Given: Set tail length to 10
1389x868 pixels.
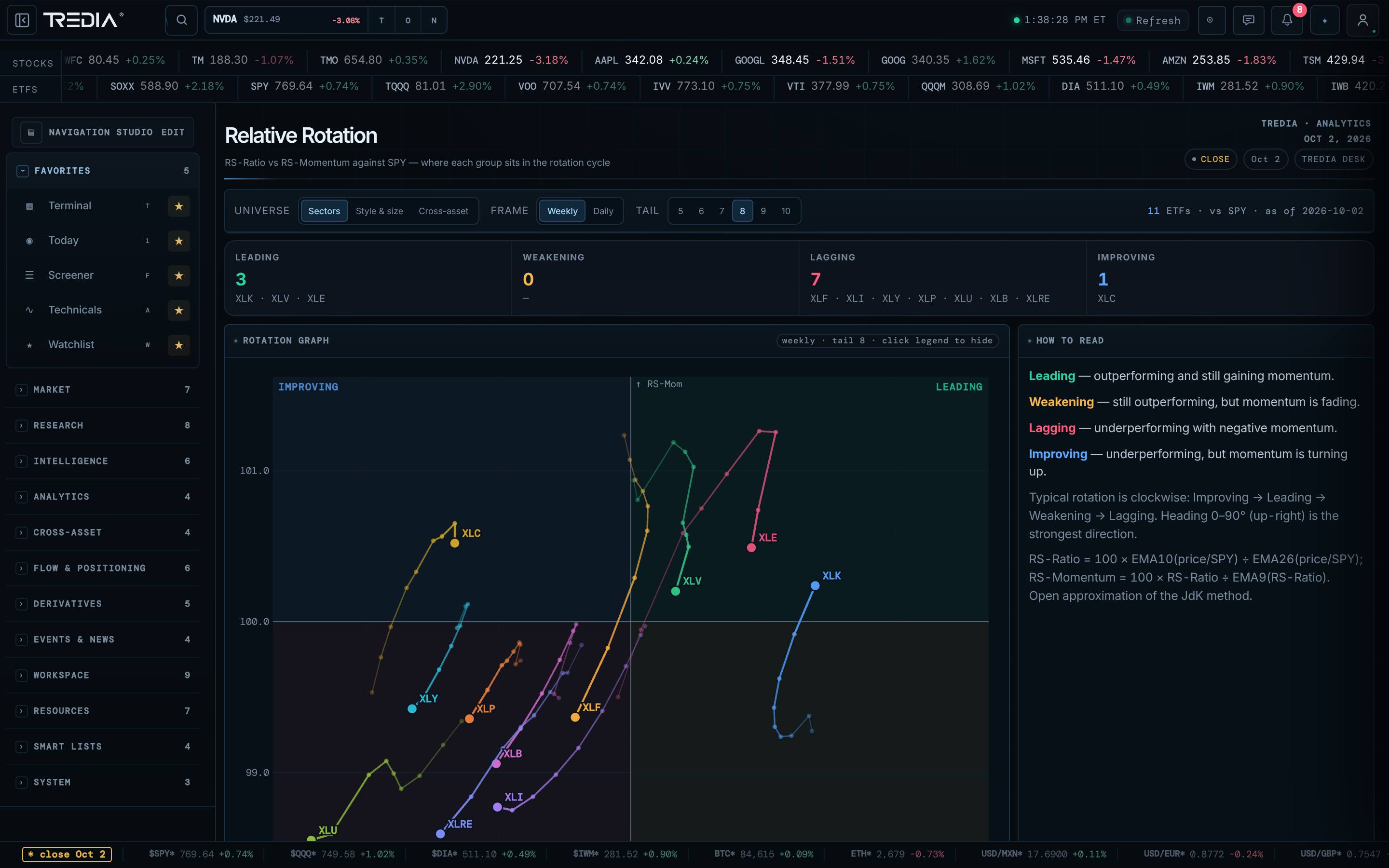Looking at the screenshot, I should click(786, 211).
